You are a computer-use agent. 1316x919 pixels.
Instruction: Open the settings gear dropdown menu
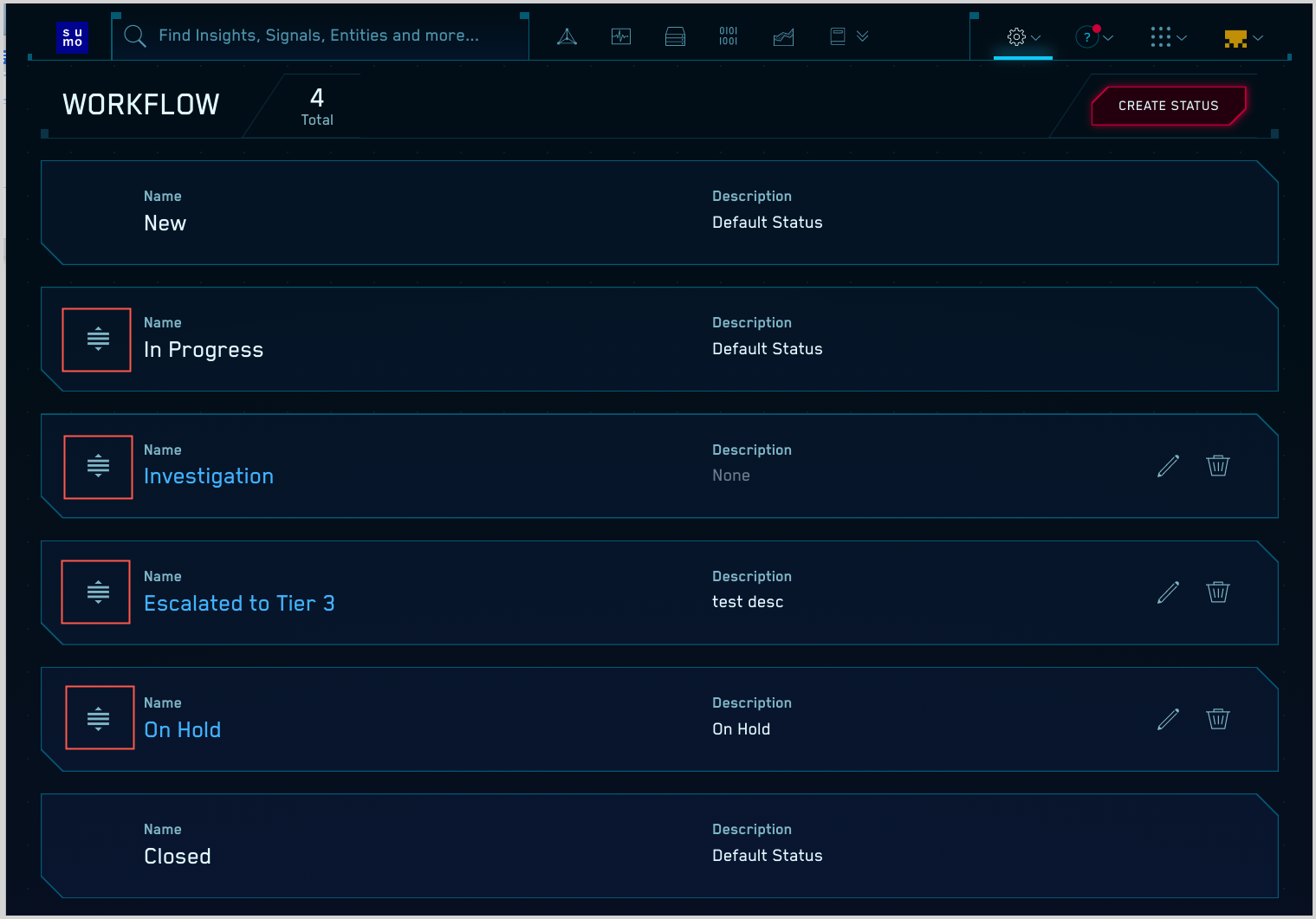coord(1023,37)
